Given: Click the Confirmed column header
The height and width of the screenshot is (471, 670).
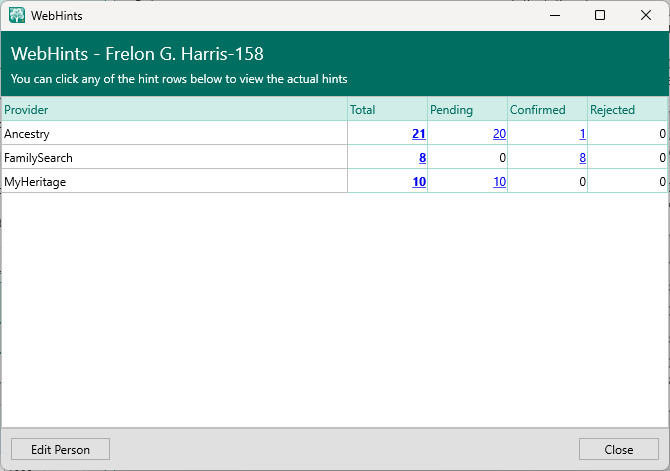Looking at the screenshot, I should point(537,110).
